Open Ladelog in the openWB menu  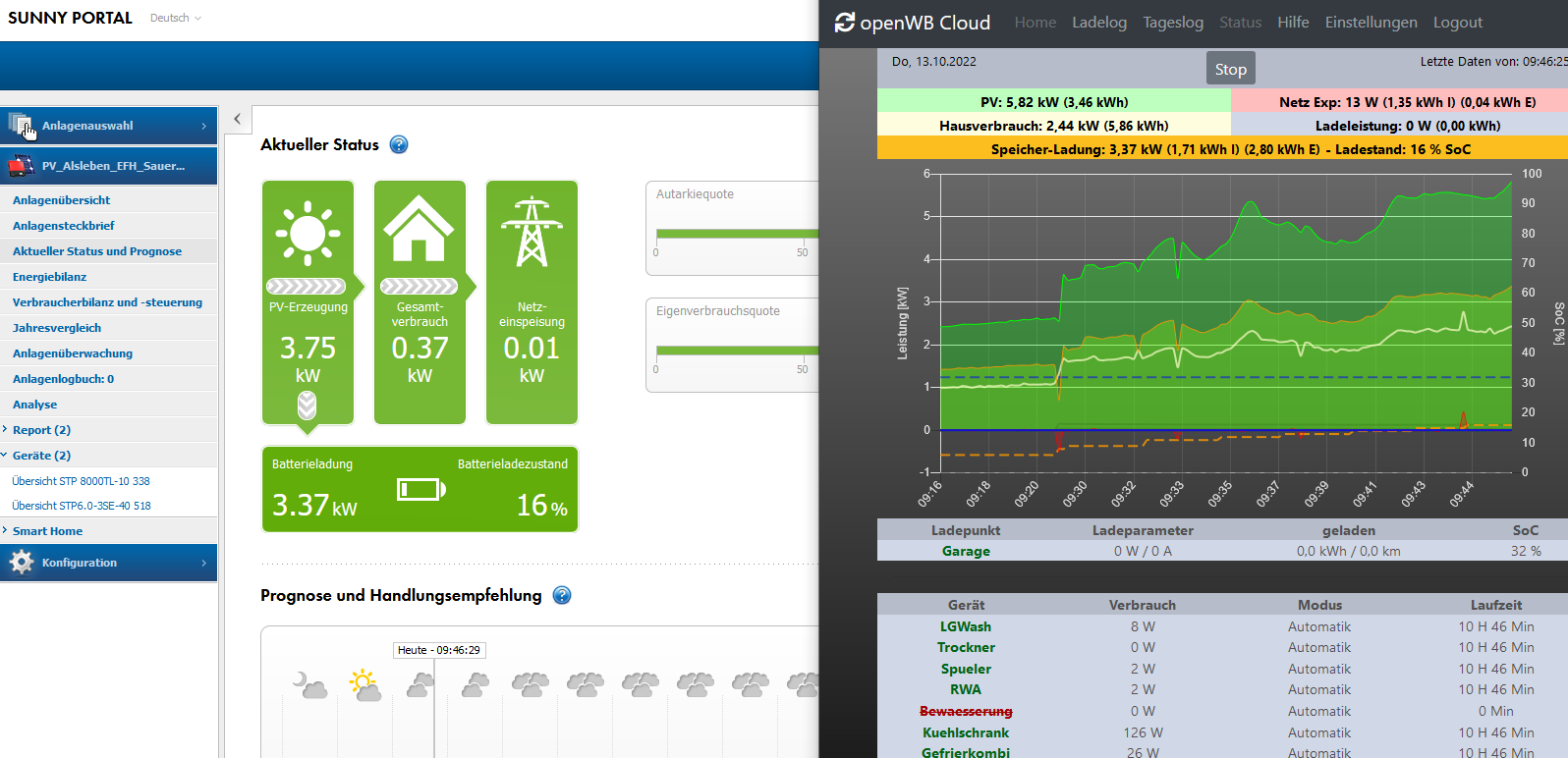click(1098, 23)
